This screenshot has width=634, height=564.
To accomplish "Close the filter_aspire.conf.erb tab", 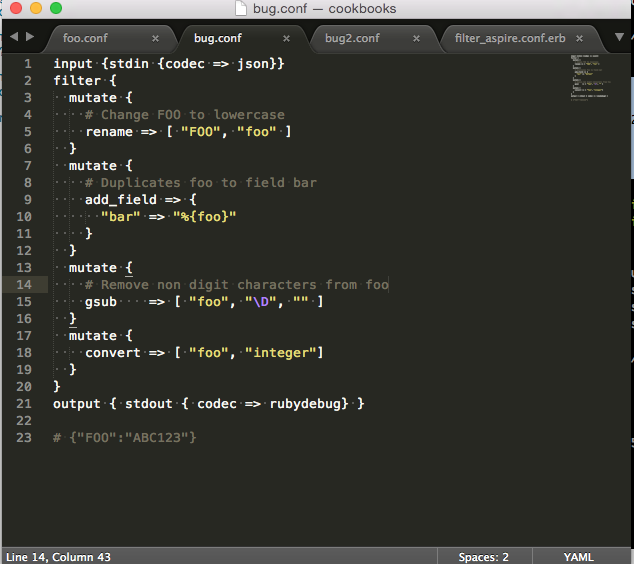I will click(x=579, y=38).
